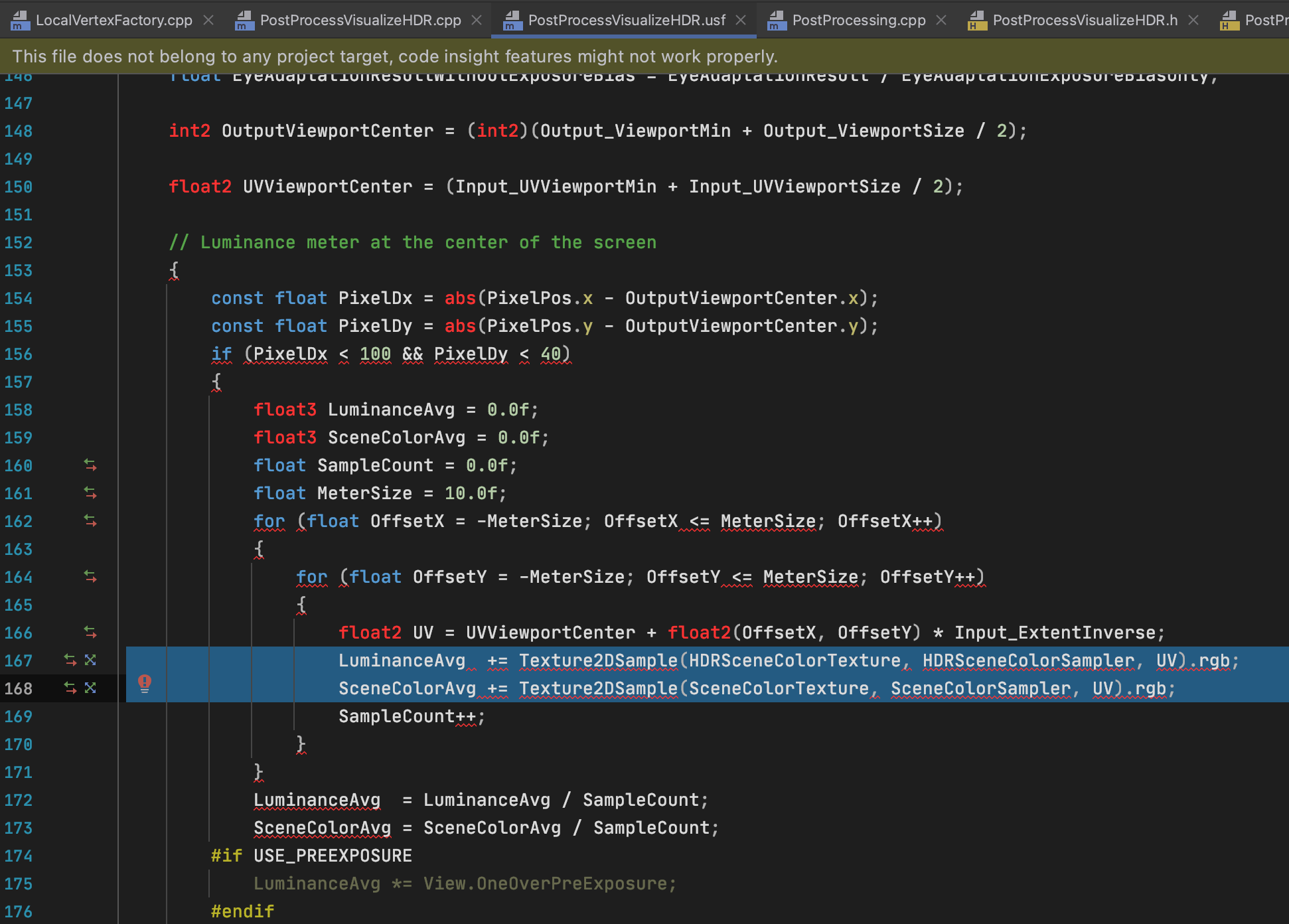Click the change marker arrows on line 161 gutter

tap(90, 493)
